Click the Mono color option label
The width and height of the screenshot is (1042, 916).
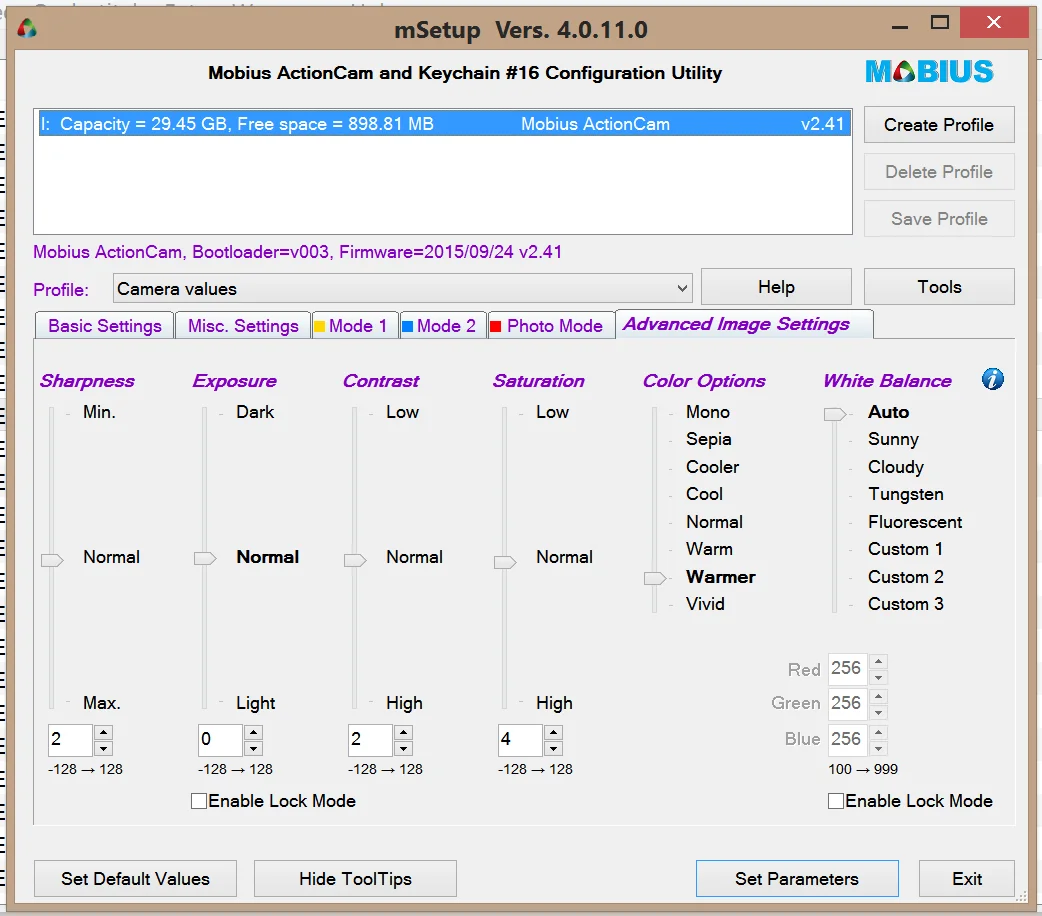pos(708,412)
